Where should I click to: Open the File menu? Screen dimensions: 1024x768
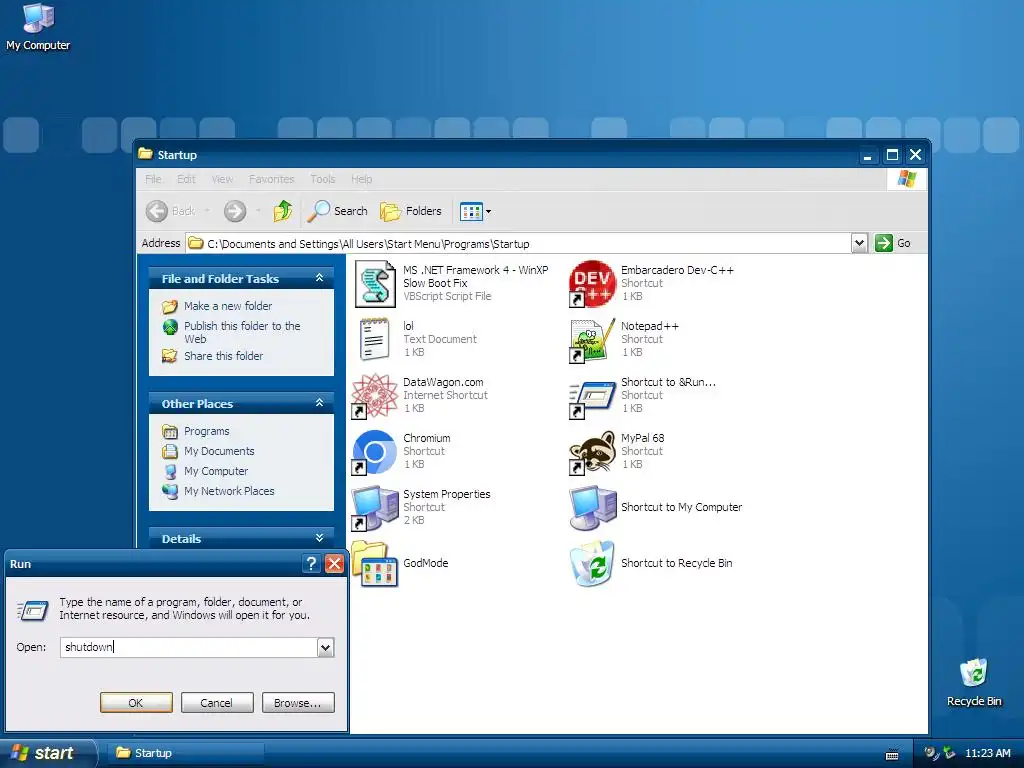(x=153, y=179)
